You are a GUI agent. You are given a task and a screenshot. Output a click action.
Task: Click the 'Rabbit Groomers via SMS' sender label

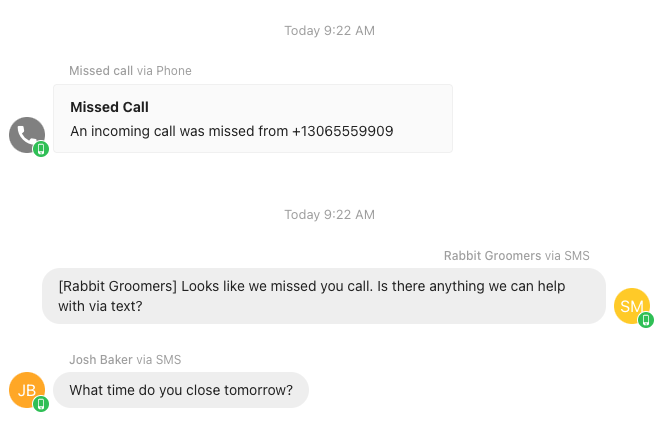(x=517, y=256)
